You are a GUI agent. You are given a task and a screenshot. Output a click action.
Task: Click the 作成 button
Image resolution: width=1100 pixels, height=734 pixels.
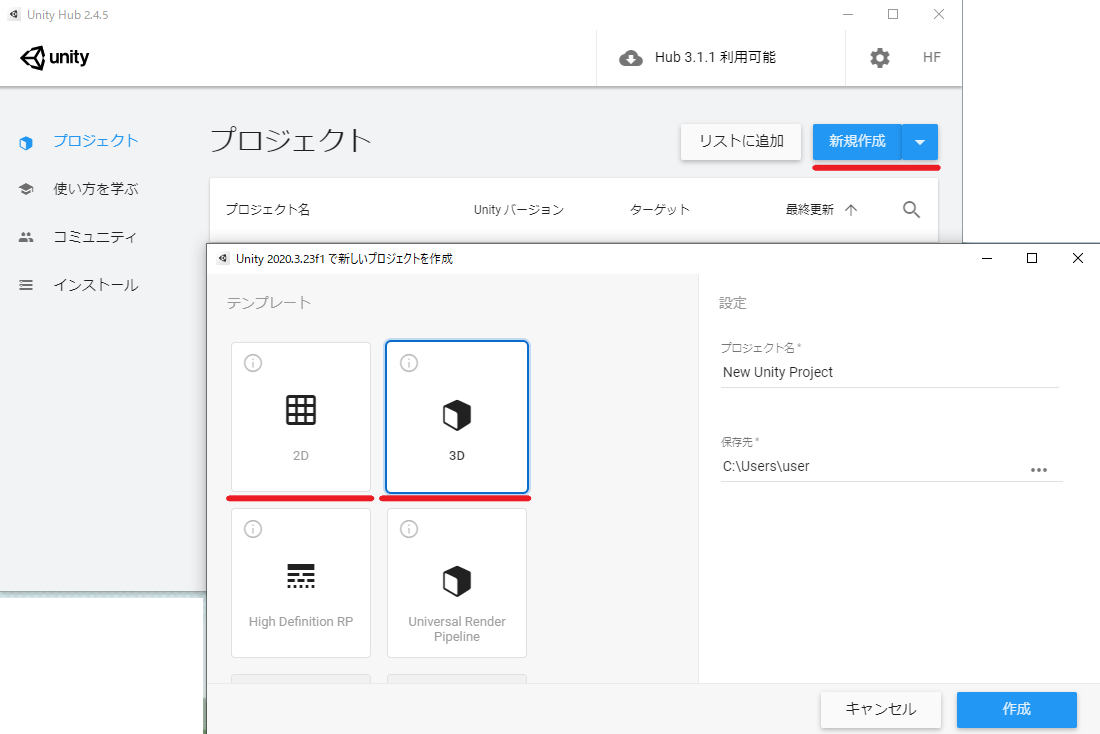[x=1017, y=709]
